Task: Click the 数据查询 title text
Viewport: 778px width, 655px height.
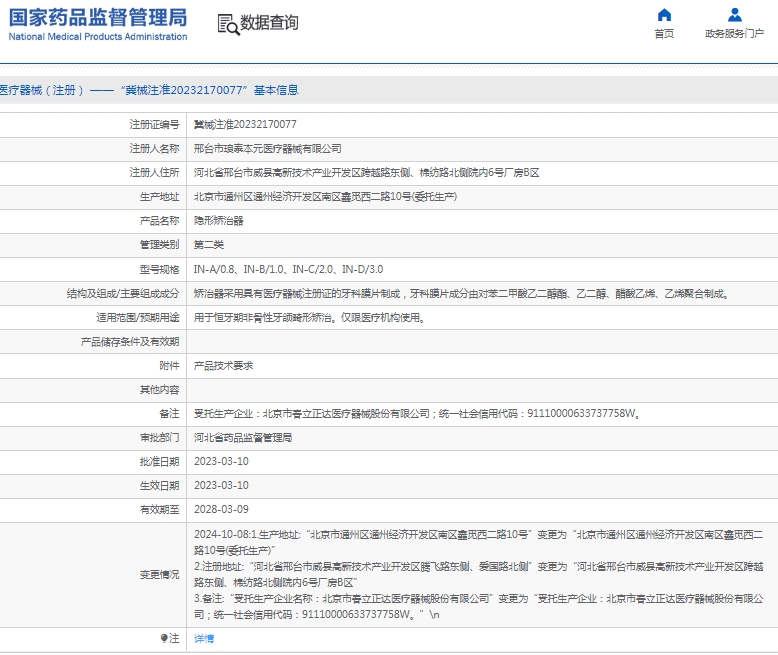Action: [x=269, y=23]
